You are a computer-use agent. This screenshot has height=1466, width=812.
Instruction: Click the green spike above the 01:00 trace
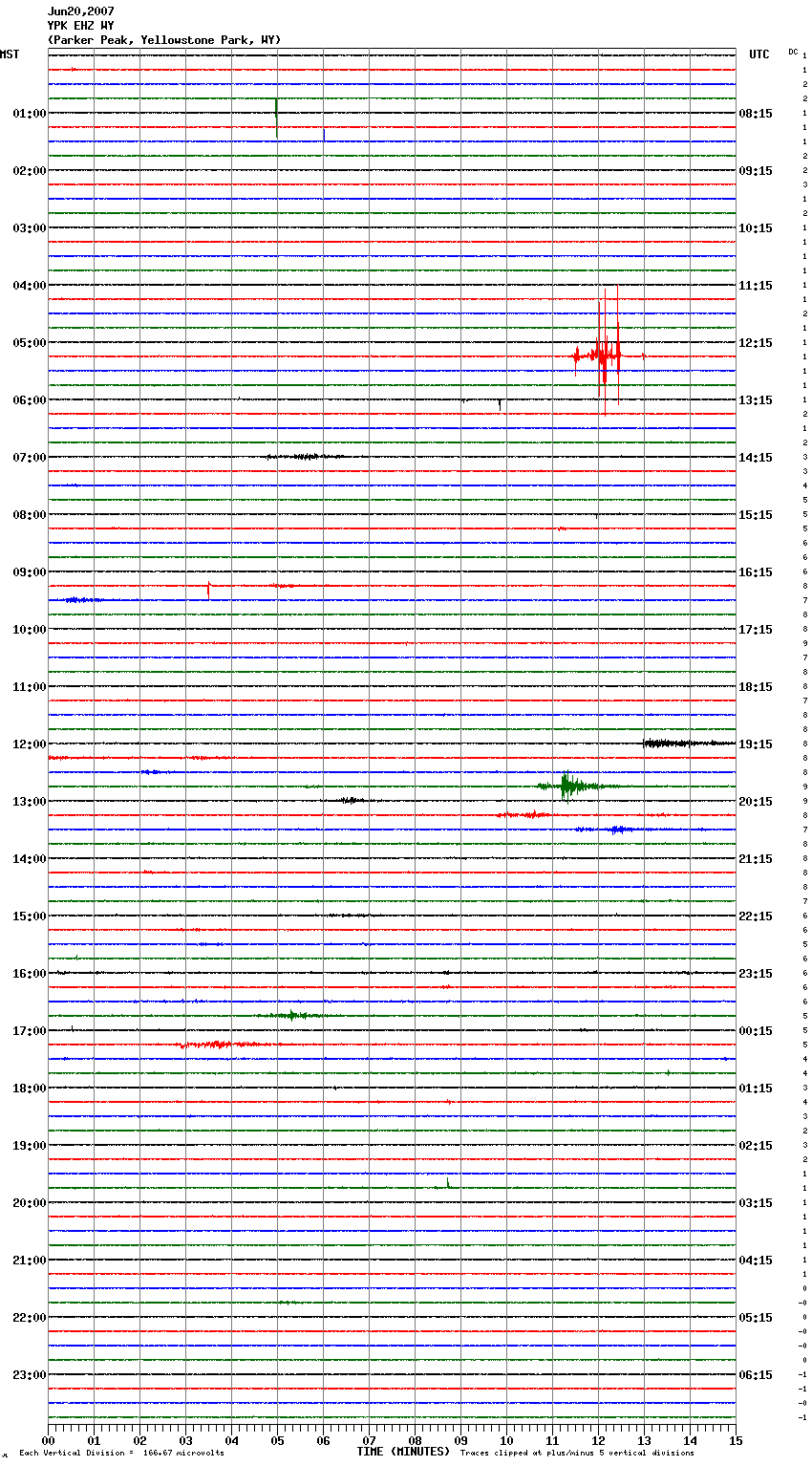coord(276,117)
